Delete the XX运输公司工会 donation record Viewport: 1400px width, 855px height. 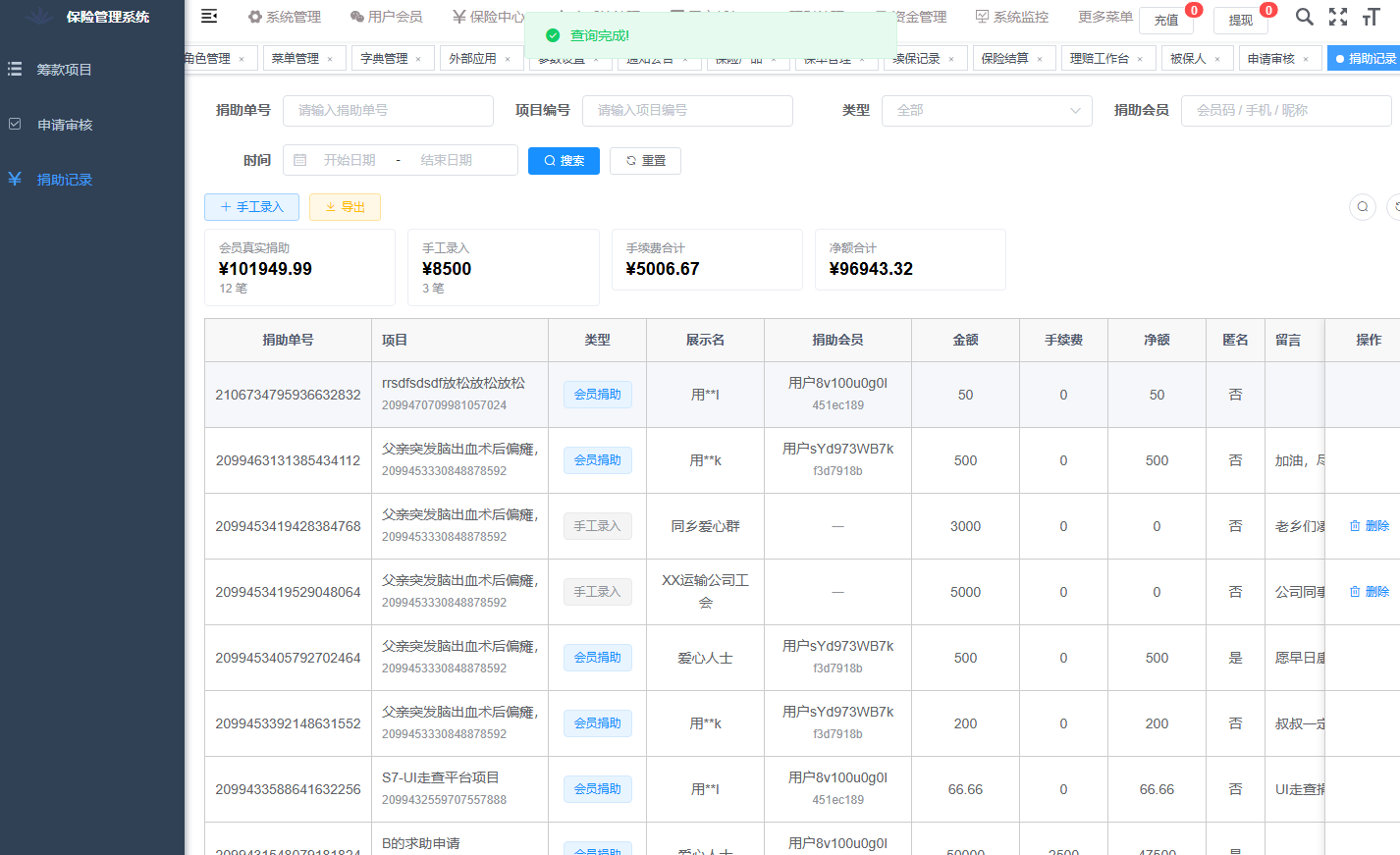[x=1370, y=592]
